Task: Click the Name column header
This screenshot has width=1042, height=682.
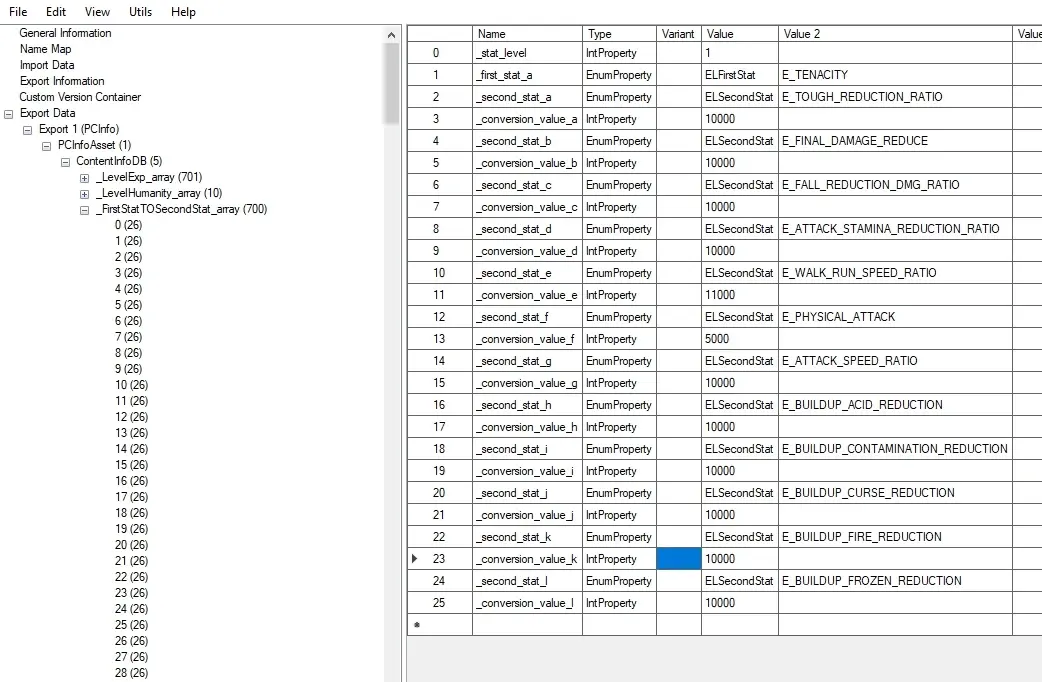Action: (527, 34)
